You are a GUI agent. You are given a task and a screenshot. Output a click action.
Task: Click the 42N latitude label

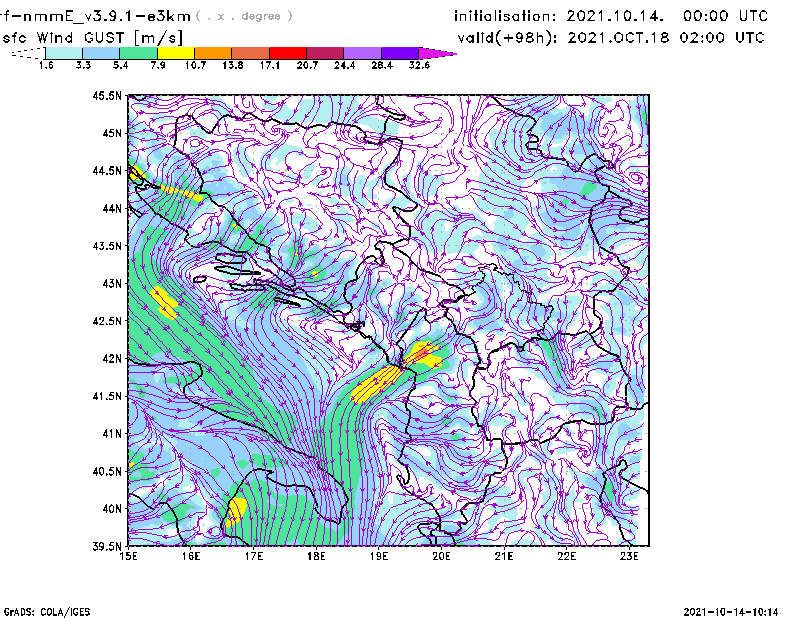click(x=112, y=359)
